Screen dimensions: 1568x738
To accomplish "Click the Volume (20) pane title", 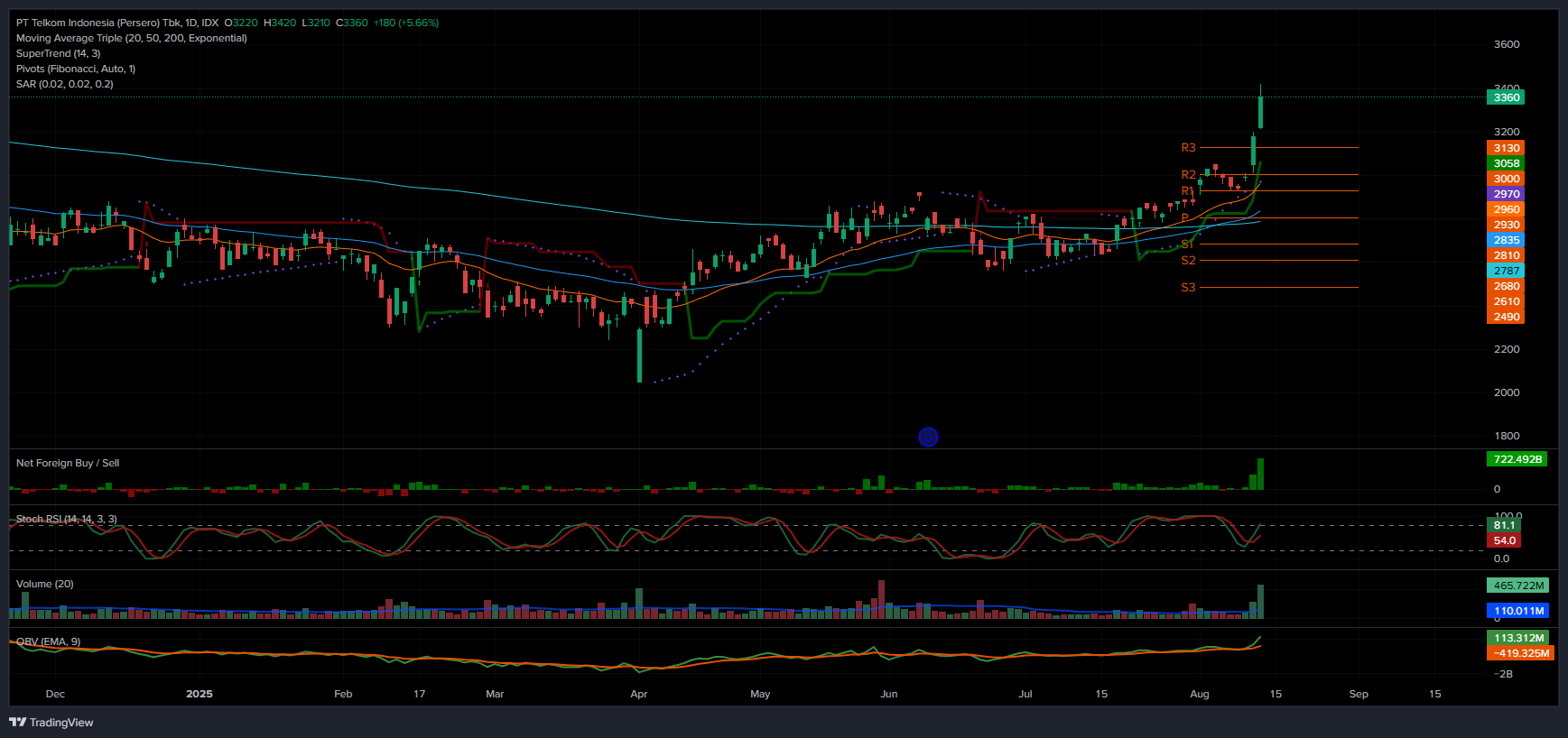I will point(45,584).
